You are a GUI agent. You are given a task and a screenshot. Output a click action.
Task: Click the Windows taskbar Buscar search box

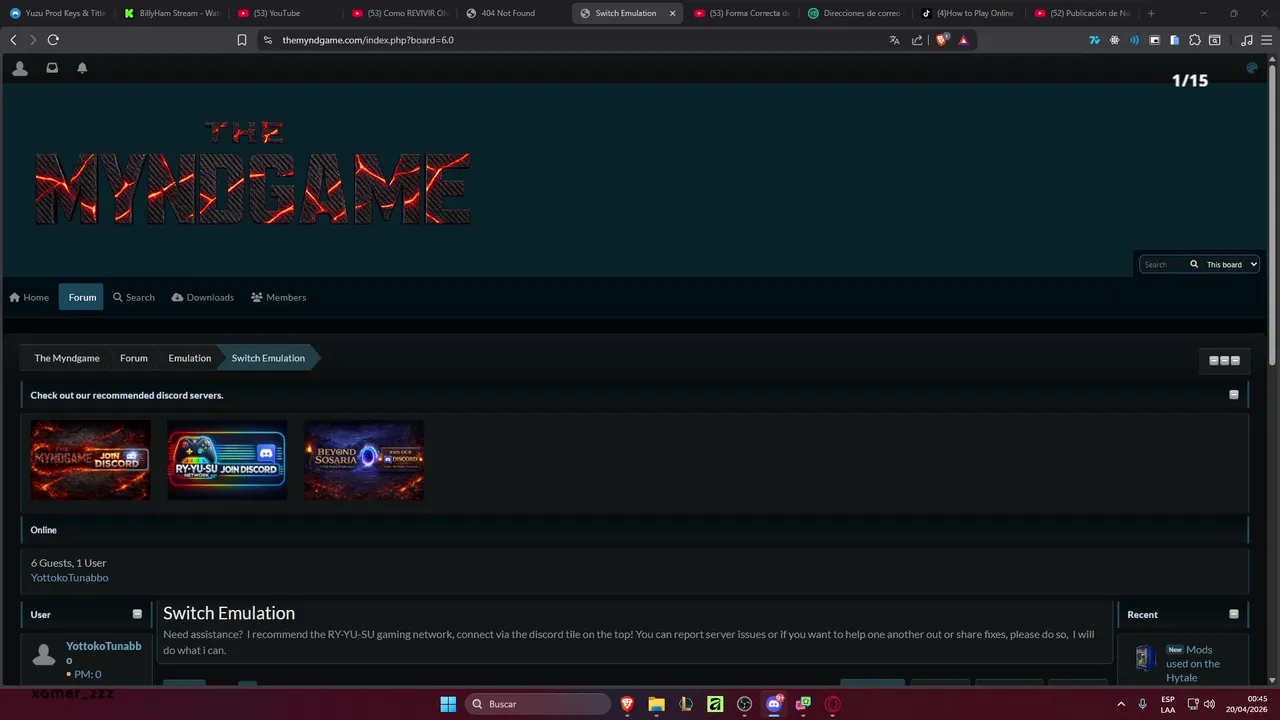pos(539,704)
